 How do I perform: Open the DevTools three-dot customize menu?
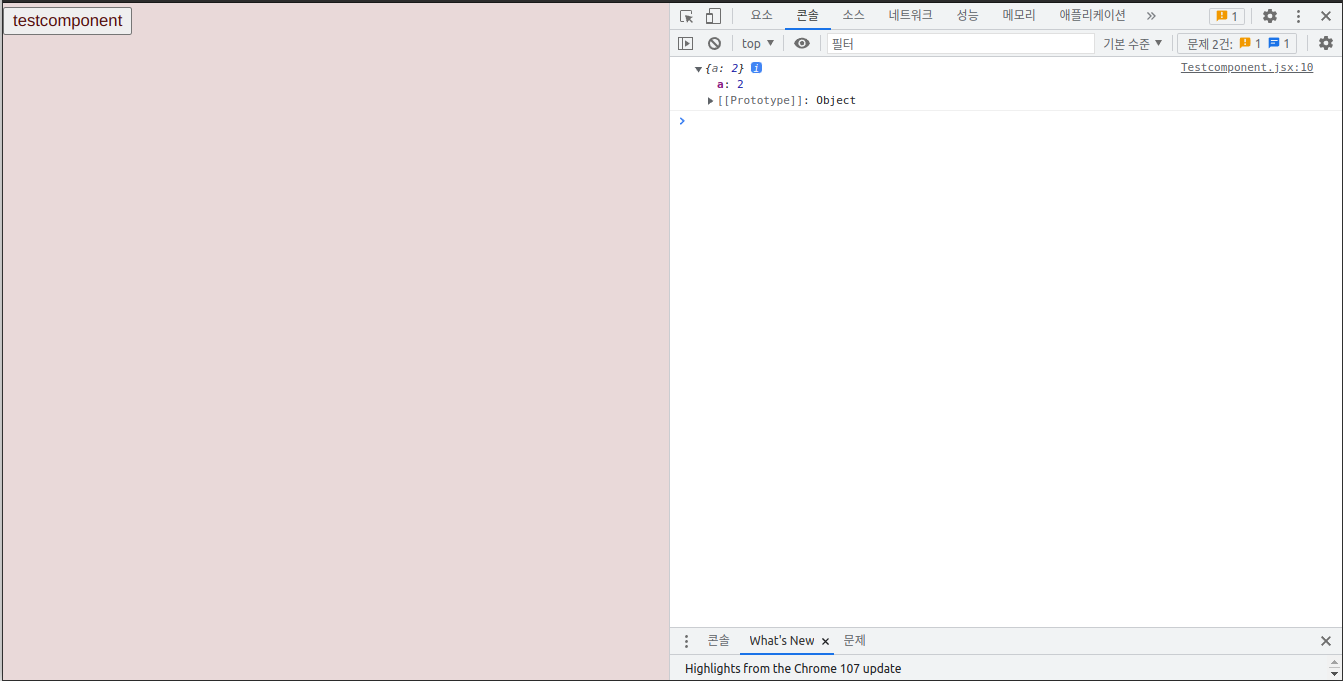[x=1298, y=16]
